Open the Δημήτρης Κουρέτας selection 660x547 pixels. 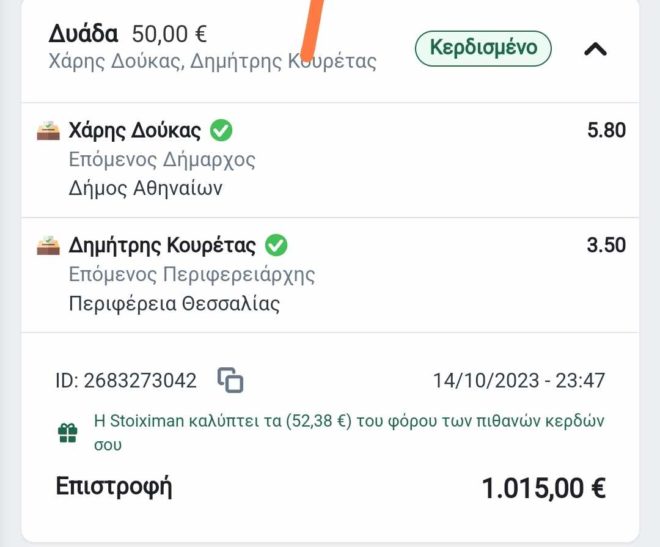[162, 246]
